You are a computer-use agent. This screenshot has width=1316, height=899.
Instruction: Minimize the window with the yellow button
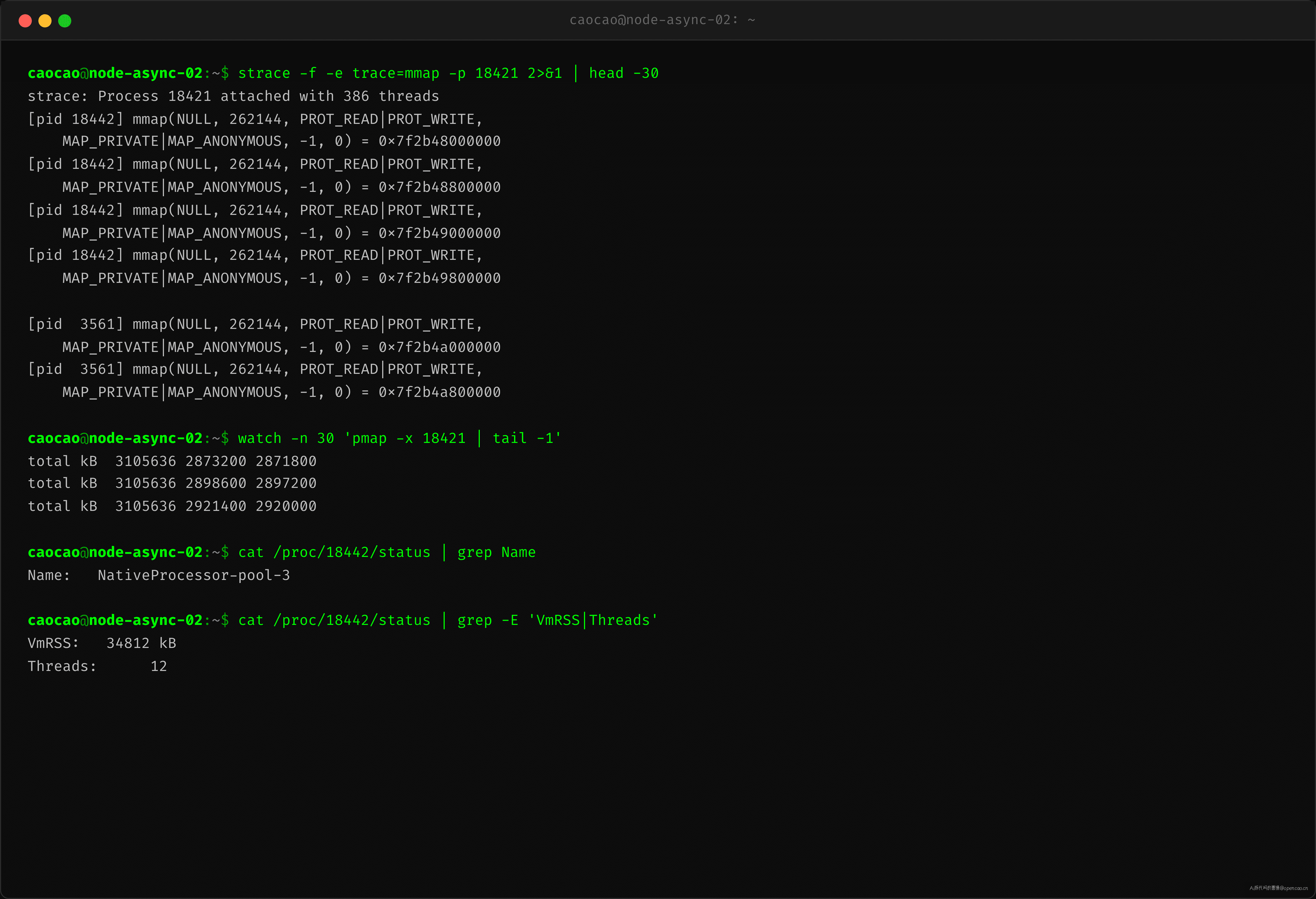(45, 21)
